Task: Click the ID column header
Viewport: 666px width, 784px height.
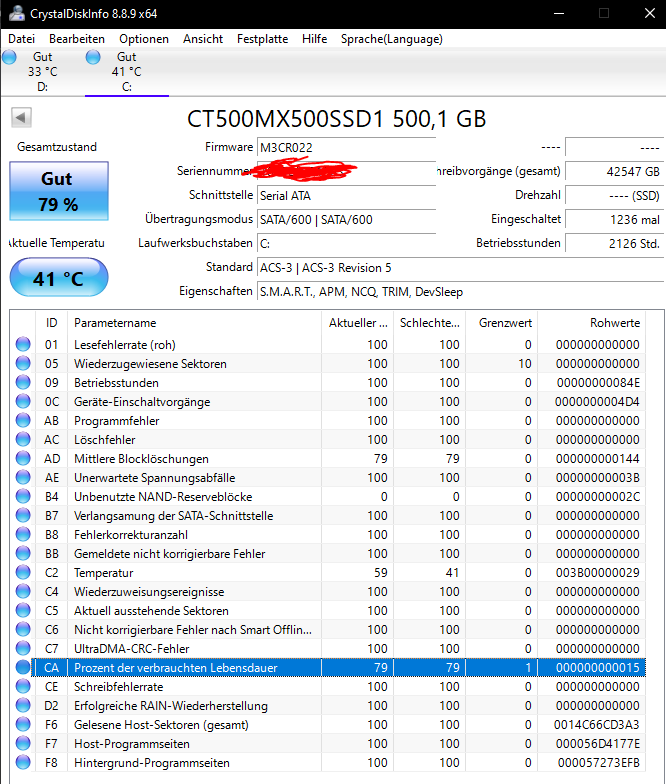Action: click(x=52, y=323)
